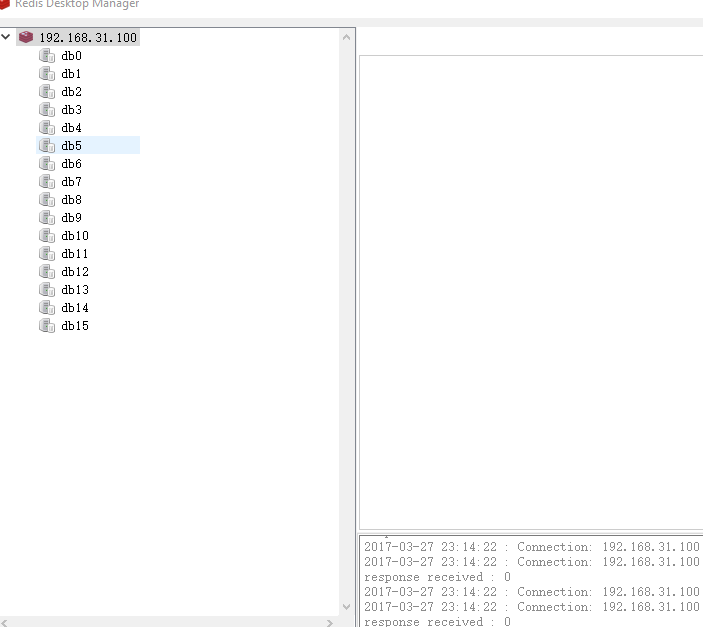Image resolution: width=703 pixels, height=627 pixels.
Task: Click the first 'response received : 0' log line
Action: click(x=437, y=577)
